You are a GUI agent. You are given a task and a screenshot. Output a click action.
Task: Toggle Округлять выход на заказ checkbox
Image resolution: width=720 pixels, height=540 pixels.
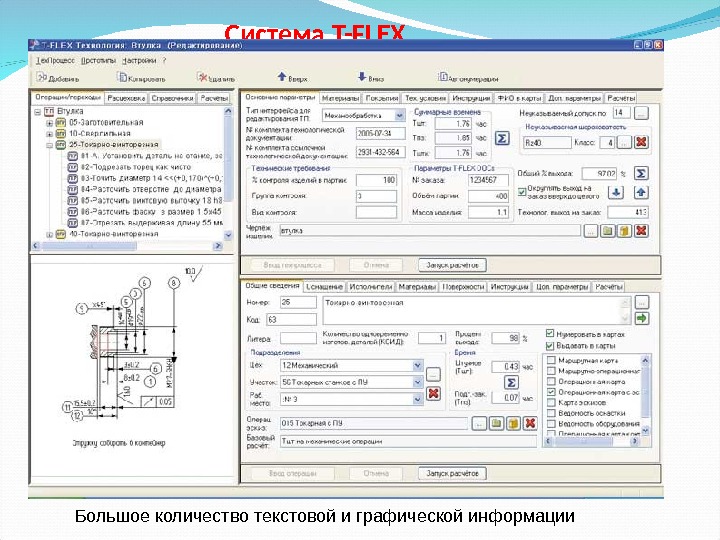(522, 192)
